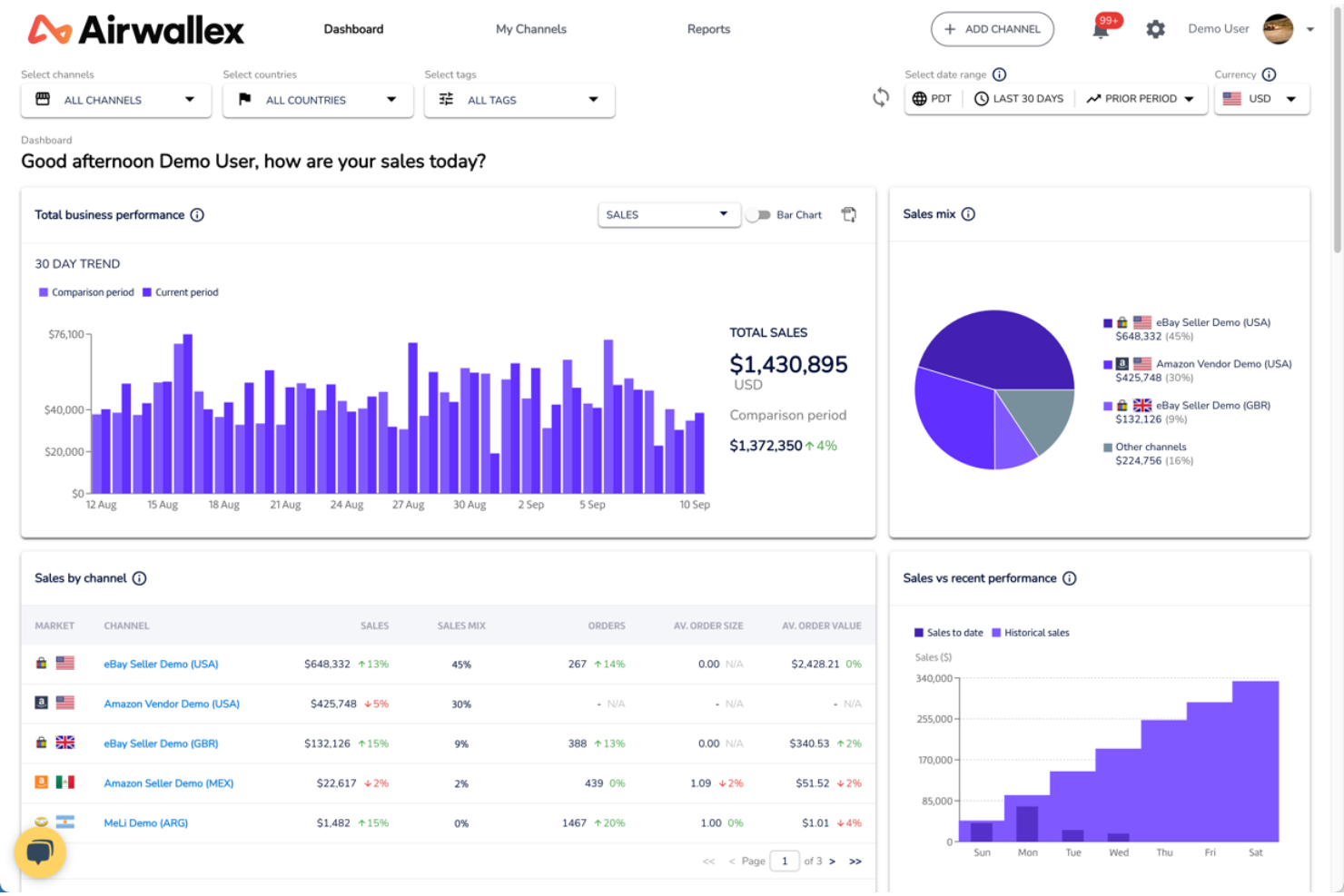Switch to the Reports tab
The image size is (1344, 896).
[x=708, y=28]
